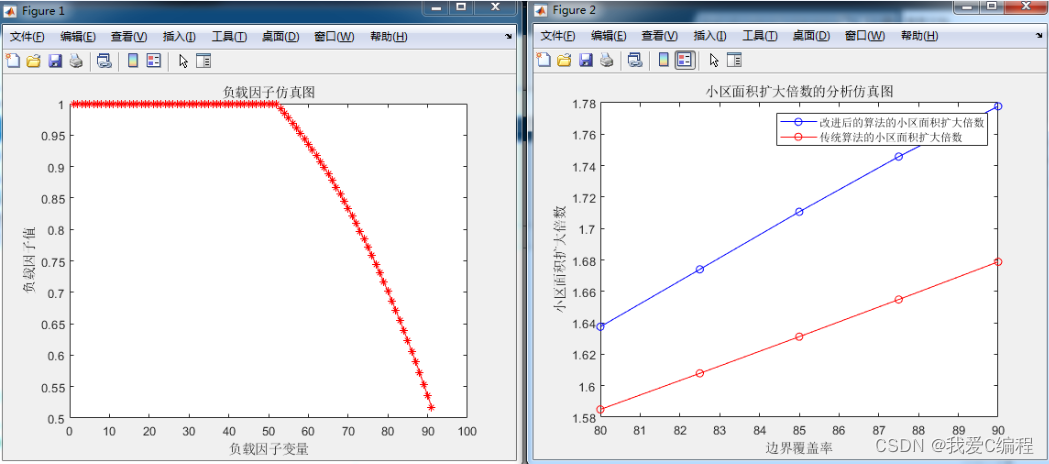Minimize the Figure 1 window
This screenshot has width=1049, height=464.
coord(437,7)
